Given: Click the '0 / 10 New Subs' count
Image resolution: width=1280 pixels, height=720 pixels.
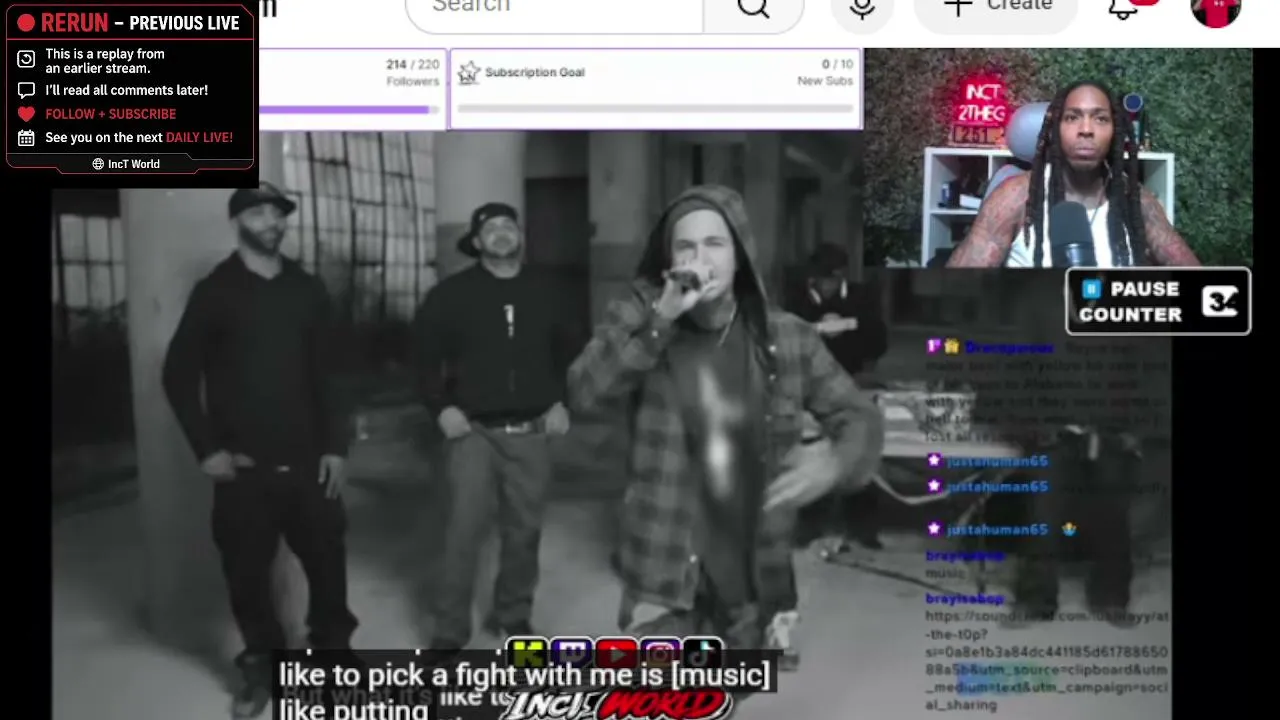Looking at the screenshot, I should (825, 72).
